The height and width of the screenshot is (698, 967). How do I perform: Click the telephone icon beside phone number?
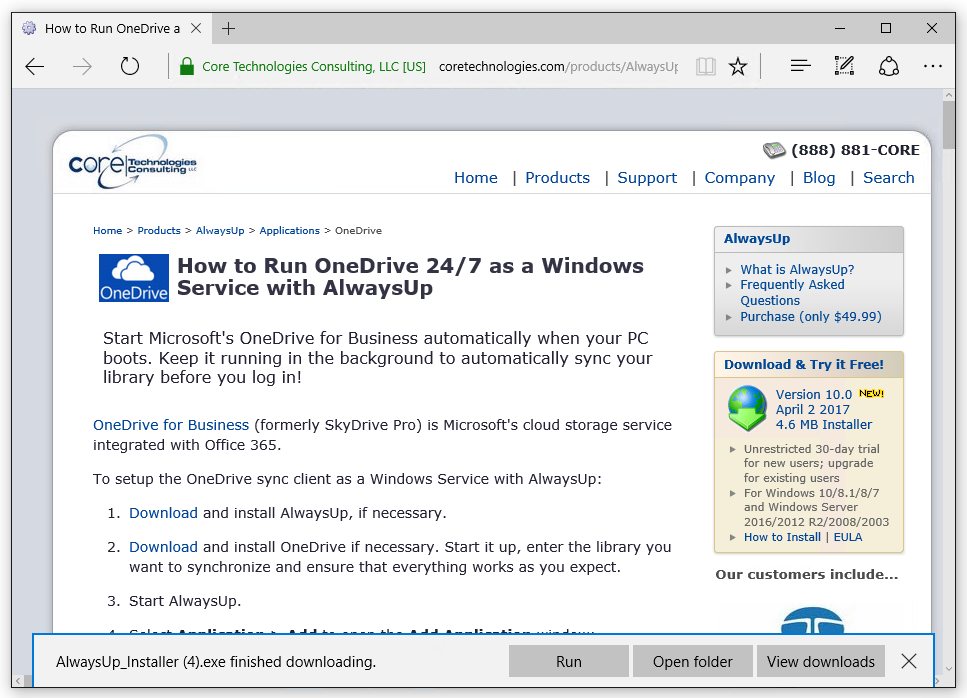pos(774,150)
